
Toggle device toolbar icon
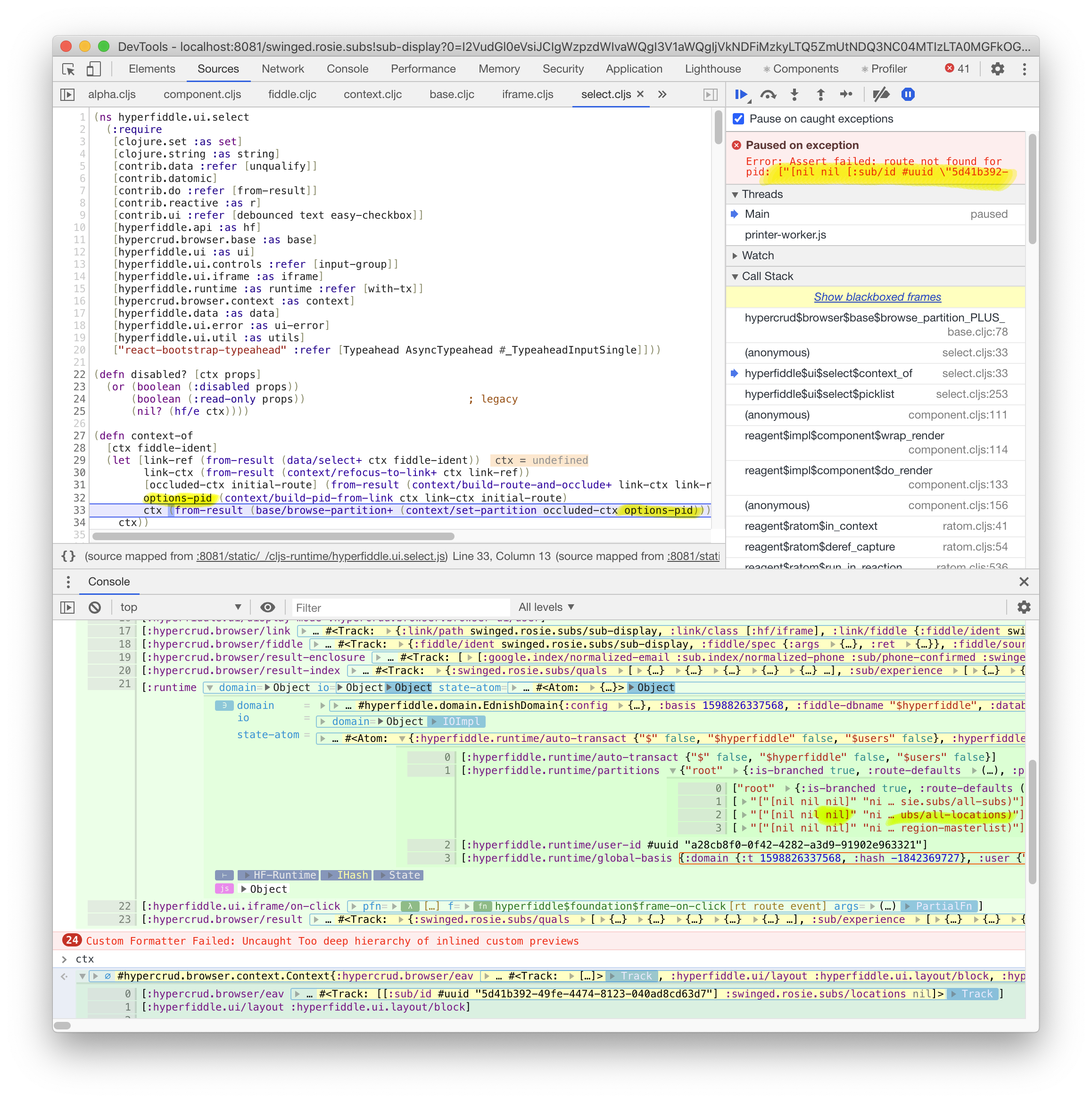coord(93,69)
